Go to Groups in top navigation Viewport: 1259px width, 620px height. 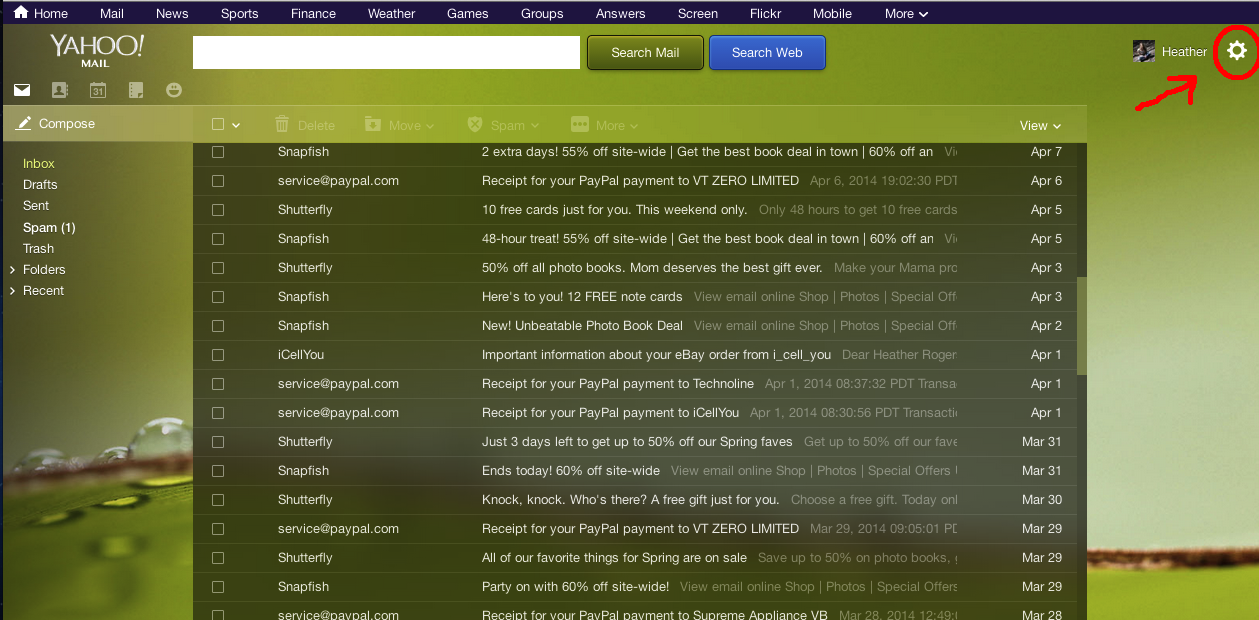542,13
